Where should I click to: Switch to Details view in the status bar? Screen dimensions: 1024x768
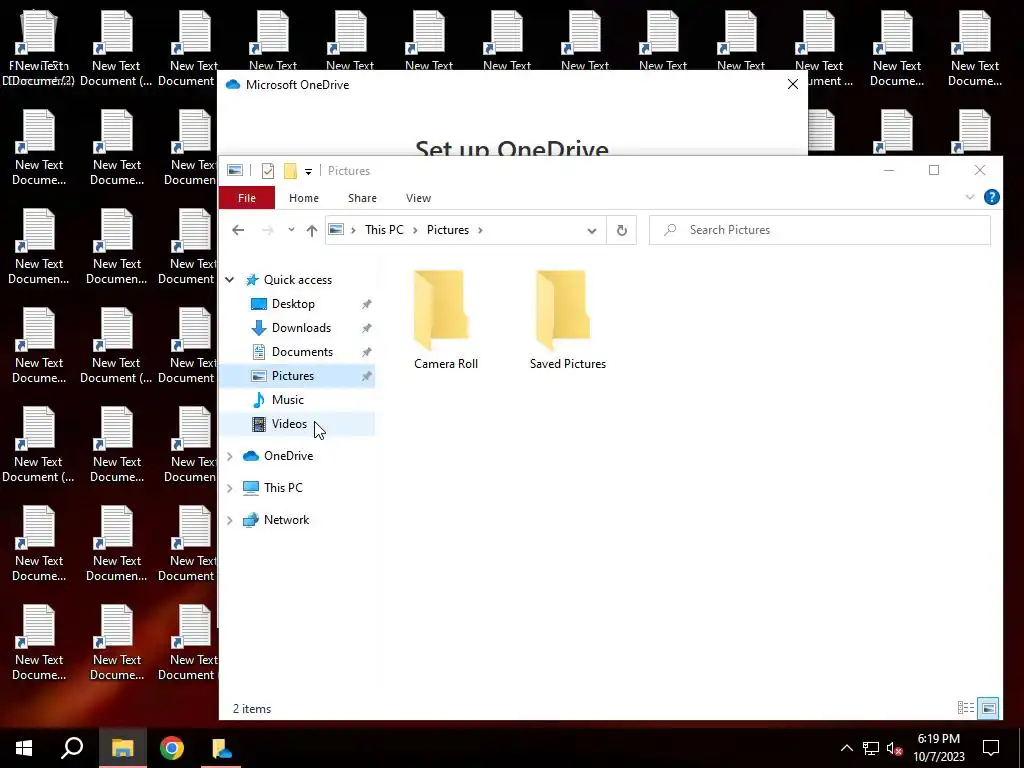click(x=965, y=708)
